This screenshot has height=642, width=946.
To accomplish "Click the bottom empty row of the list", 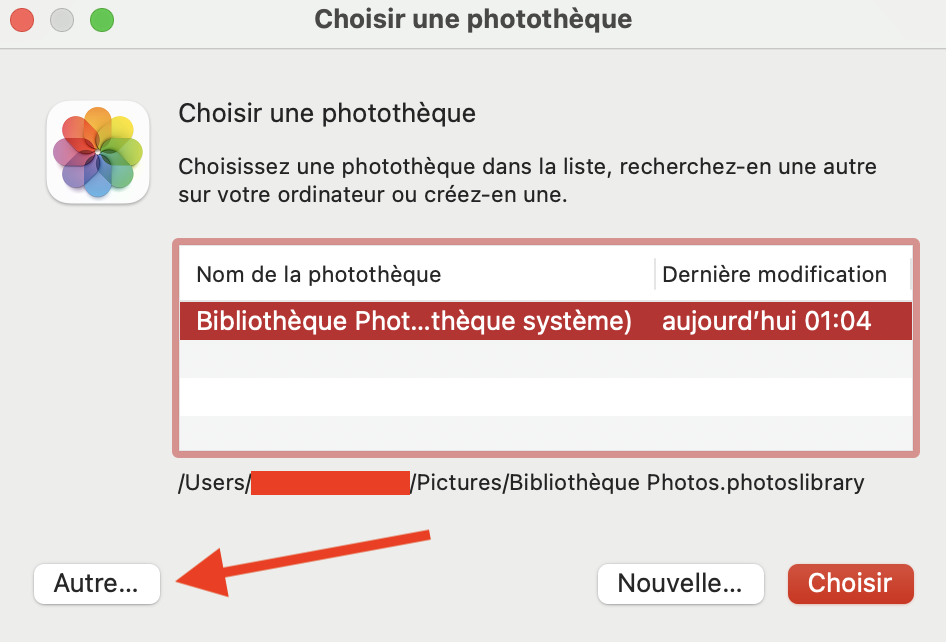I will coord(545,432).
